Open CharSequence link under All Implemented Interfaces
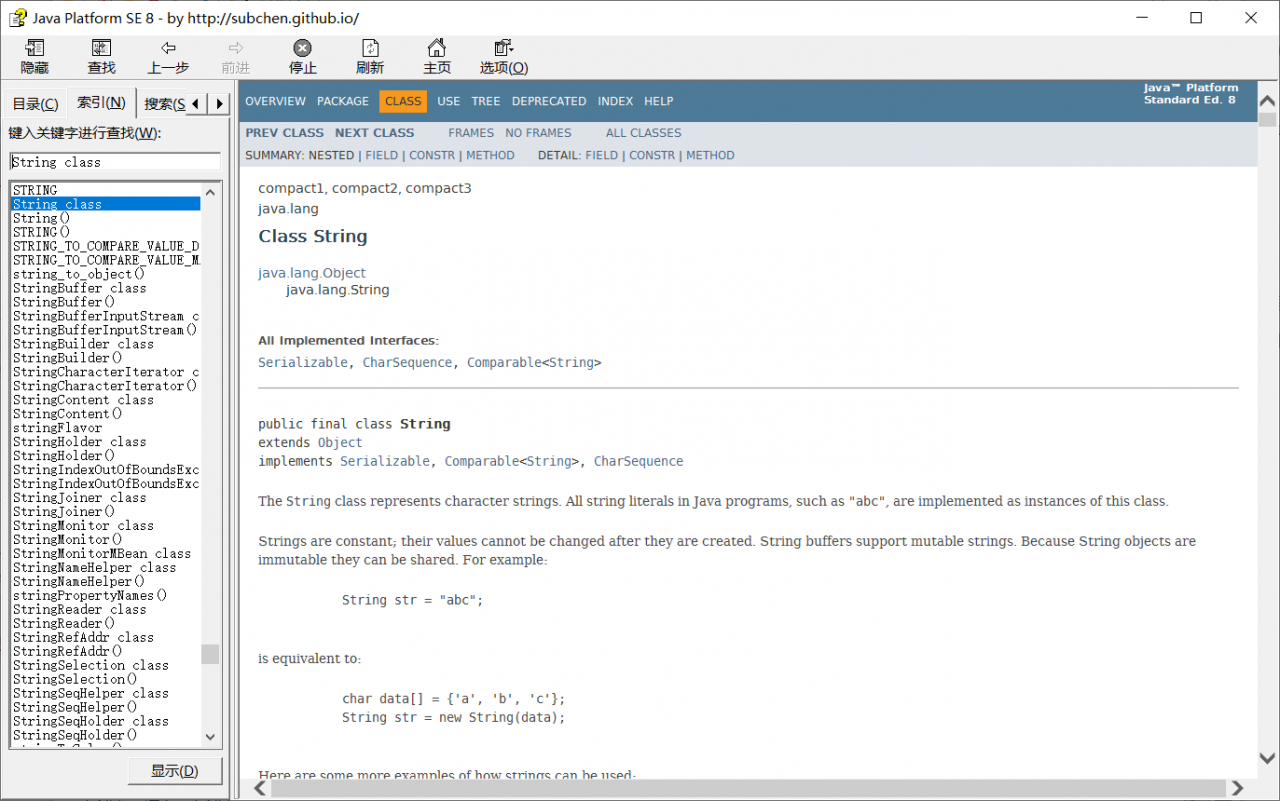Image resolution: width=1280 pixels, height=801 pixels. pos(407,363)
